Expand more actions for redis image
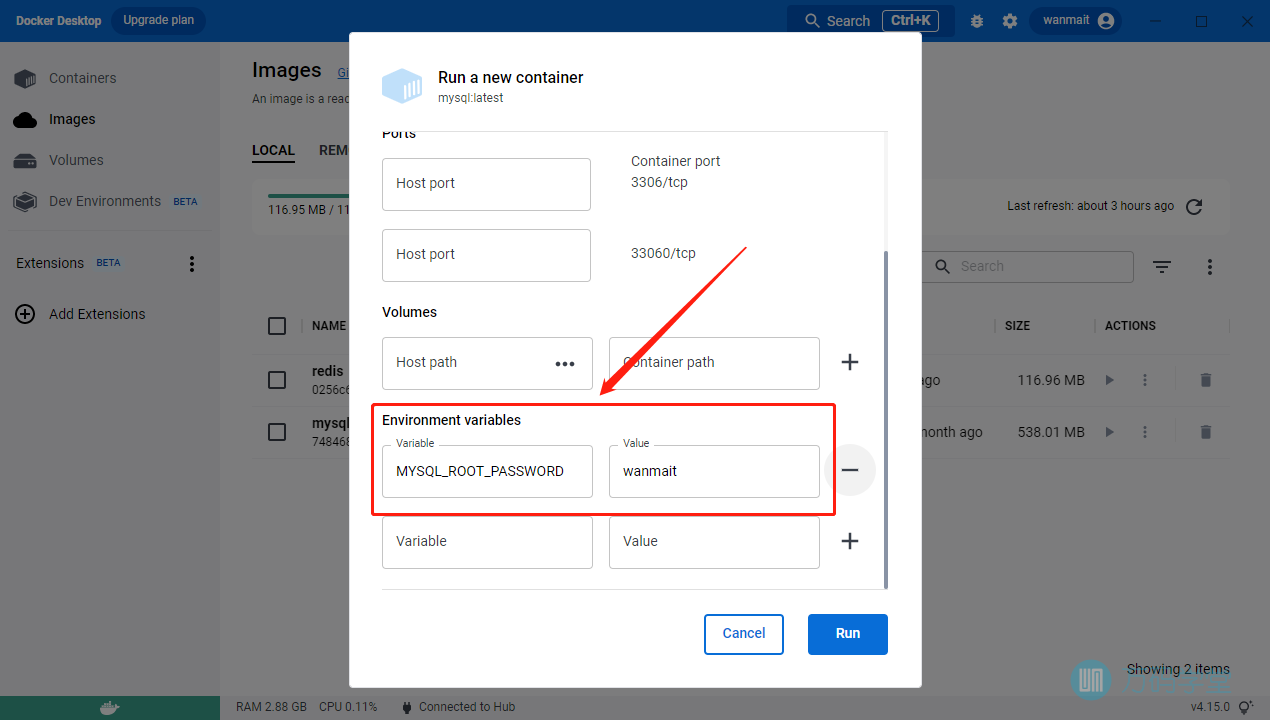Screen dimensions: 1270x720 click(1145, 380)
